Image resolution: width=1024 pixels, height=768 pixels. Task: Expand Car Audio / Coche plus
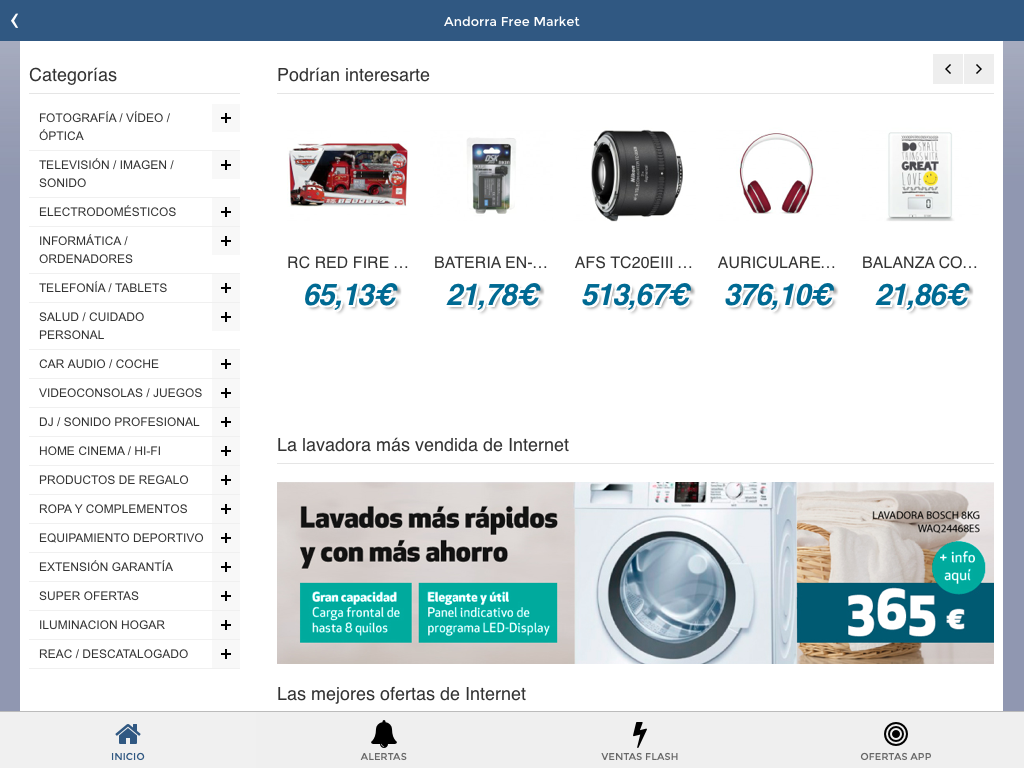[226, 364]
